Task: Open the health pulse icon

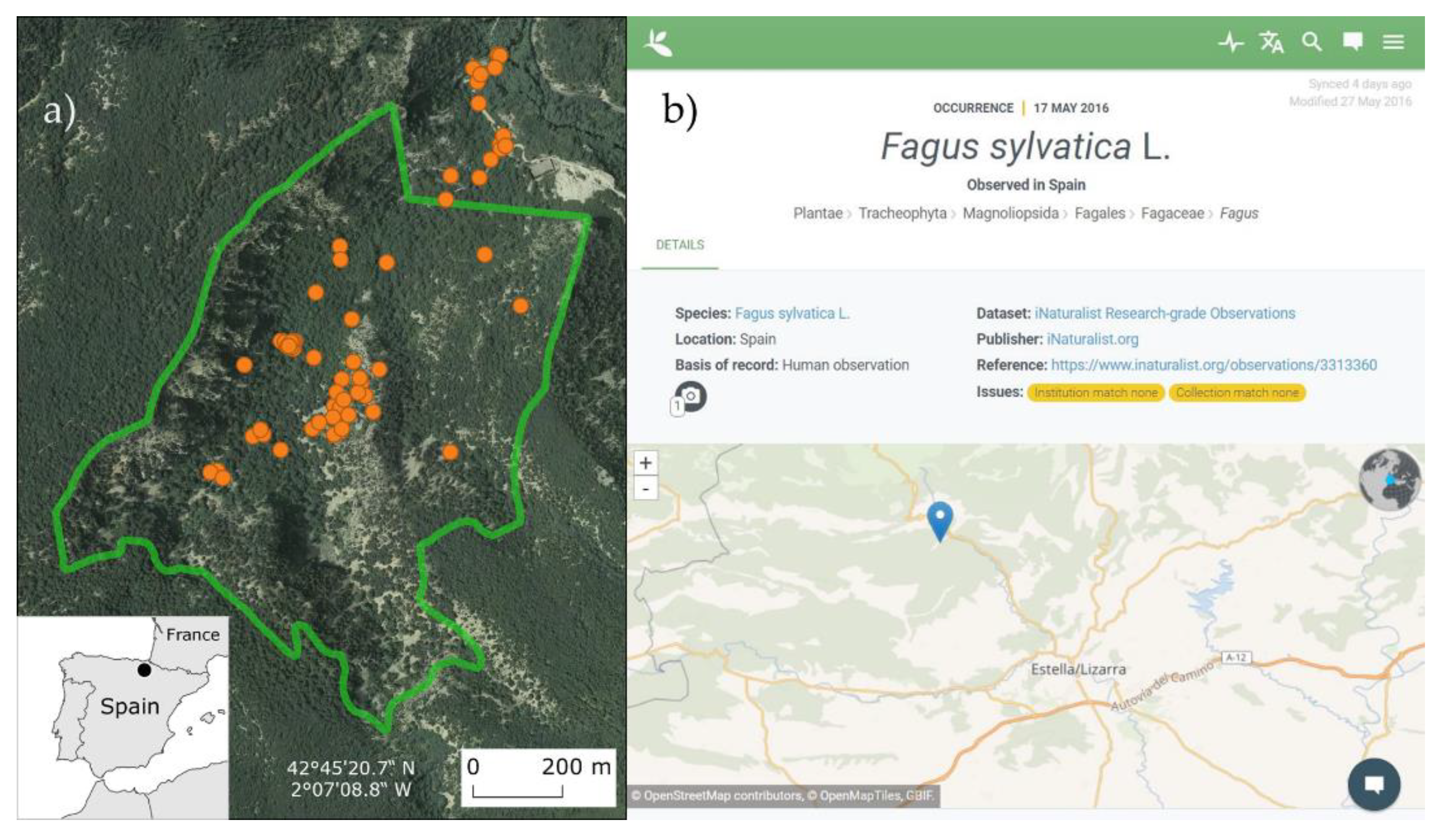Action: tap(1230, 42)
